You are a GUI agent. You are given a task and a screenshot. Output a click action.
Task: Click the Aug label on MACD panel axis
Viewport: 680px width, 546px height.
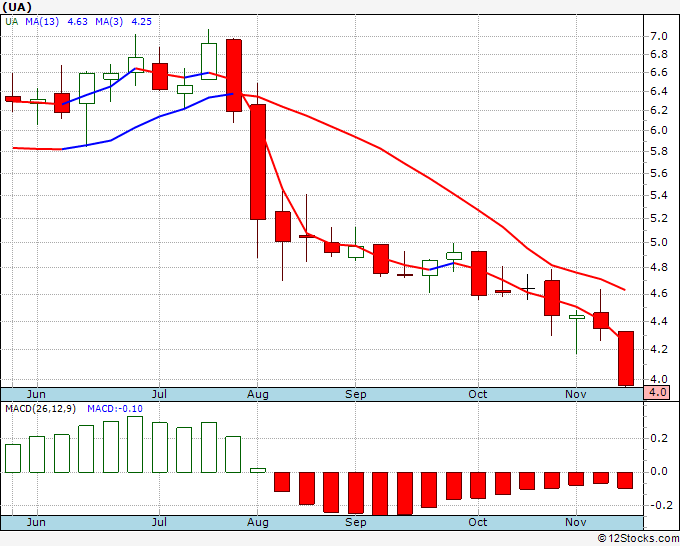[258, 522]
